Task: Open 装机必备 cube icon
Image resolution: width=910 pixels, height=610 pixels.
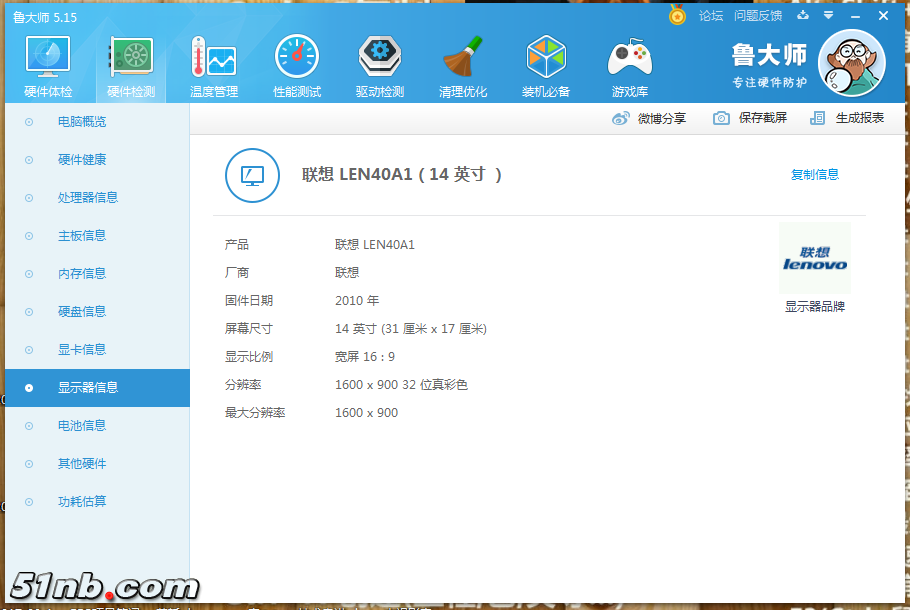Action: click(546, 66)
